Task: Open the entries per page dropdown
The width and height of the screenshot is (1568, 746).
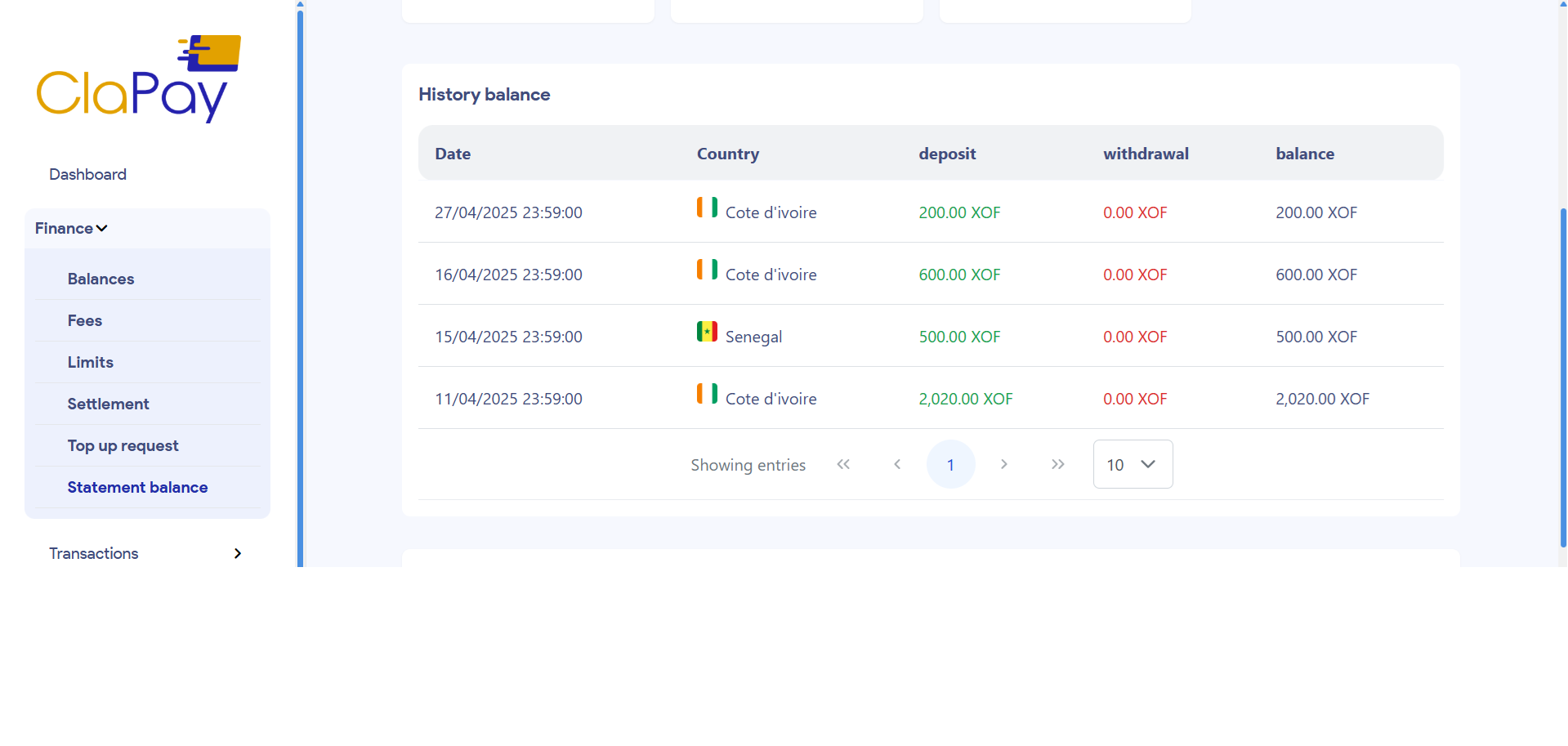Action: coord(1132,464)
